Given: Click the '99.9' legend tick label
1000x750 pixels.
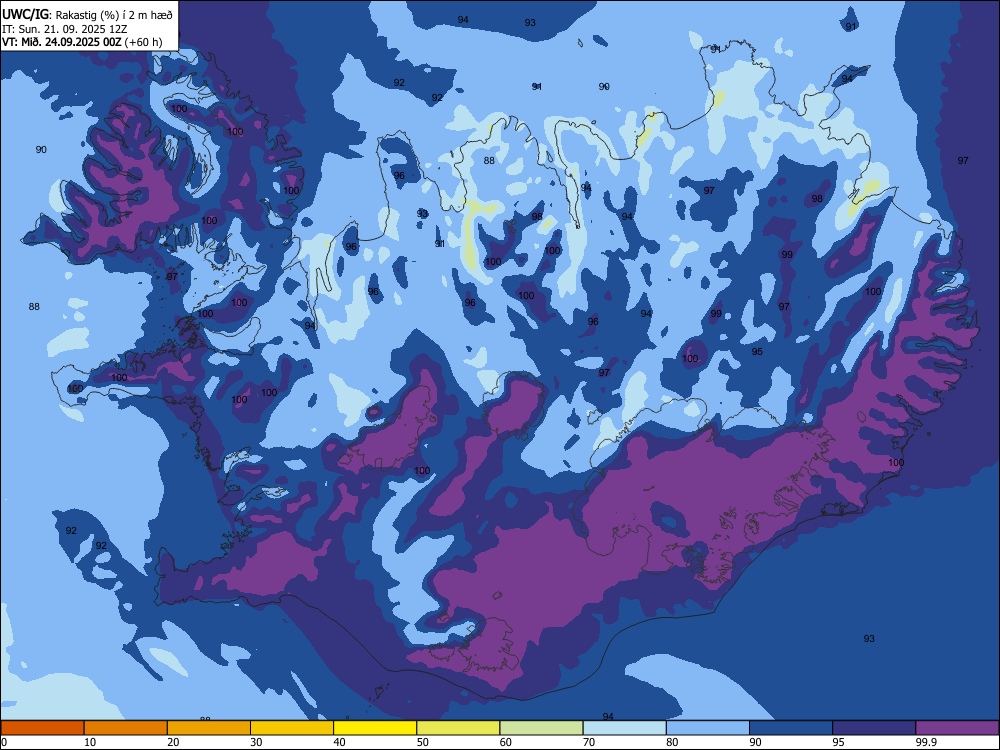Looking at the screenshot, I should [x=926, y=742].
